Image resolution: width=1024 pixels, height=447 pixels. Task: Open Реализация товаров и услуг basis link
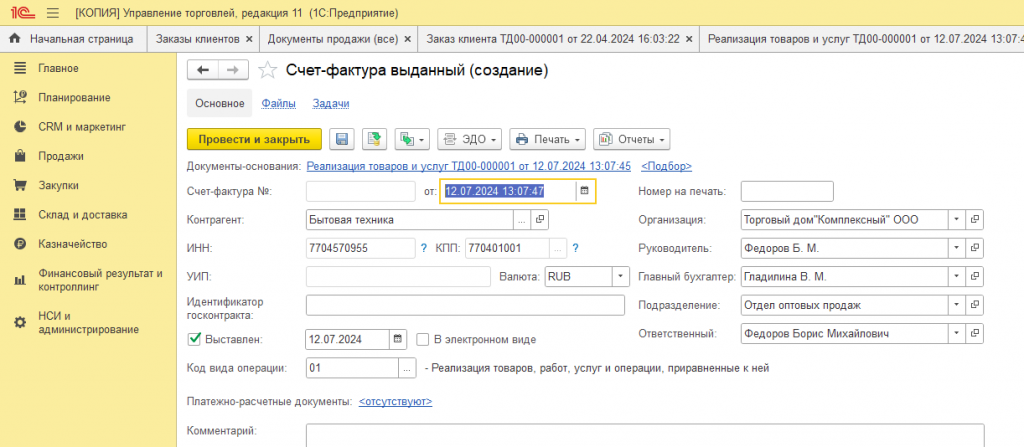point(469,167)
